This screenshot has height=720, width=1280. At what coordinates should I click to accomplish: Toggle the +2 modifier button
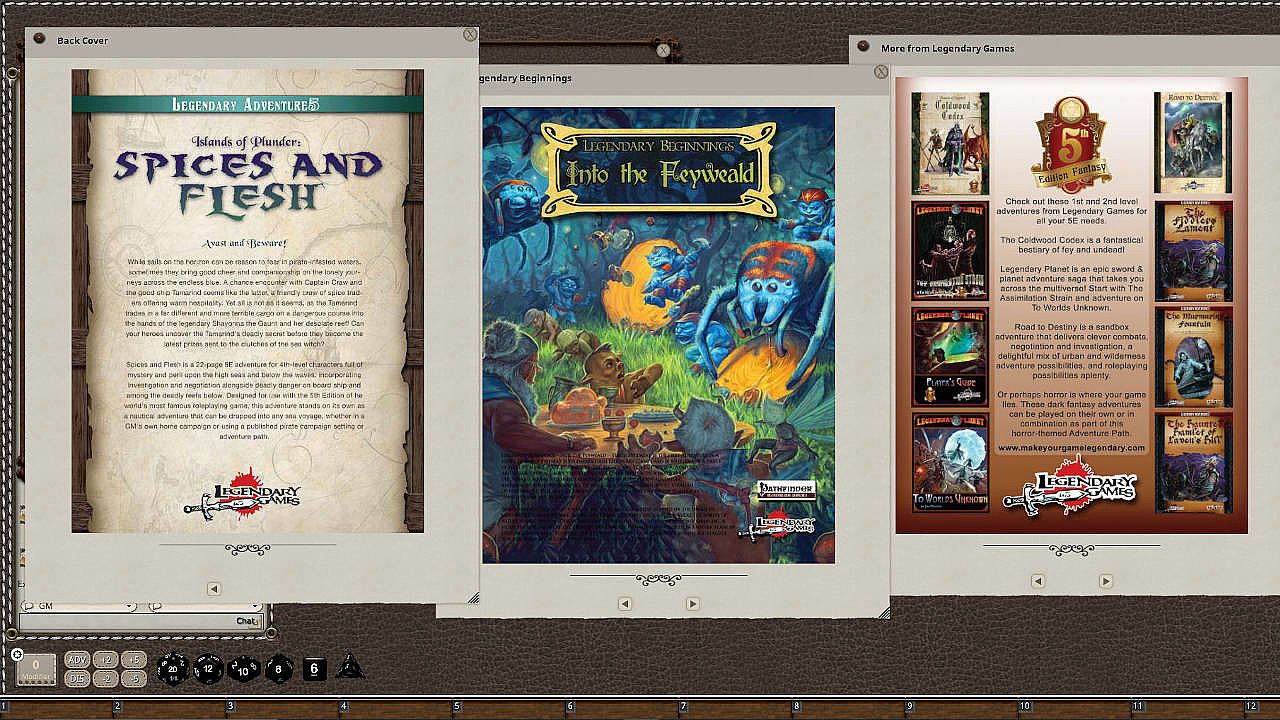point(107,659)
